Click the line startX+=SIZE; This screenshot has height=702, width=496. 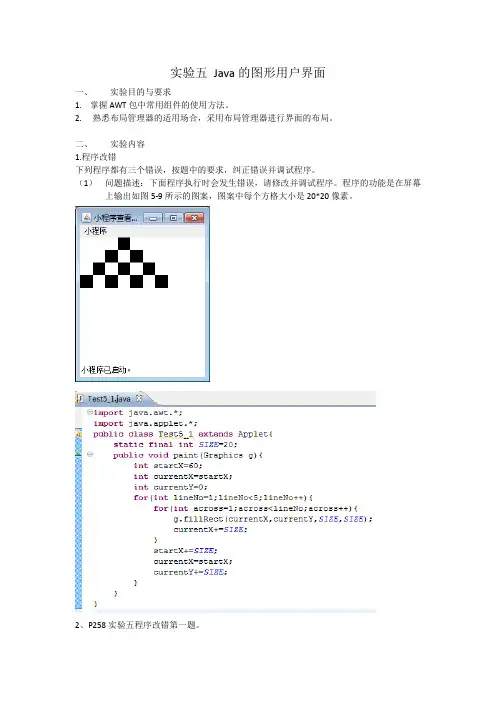[x=185, y=551]
